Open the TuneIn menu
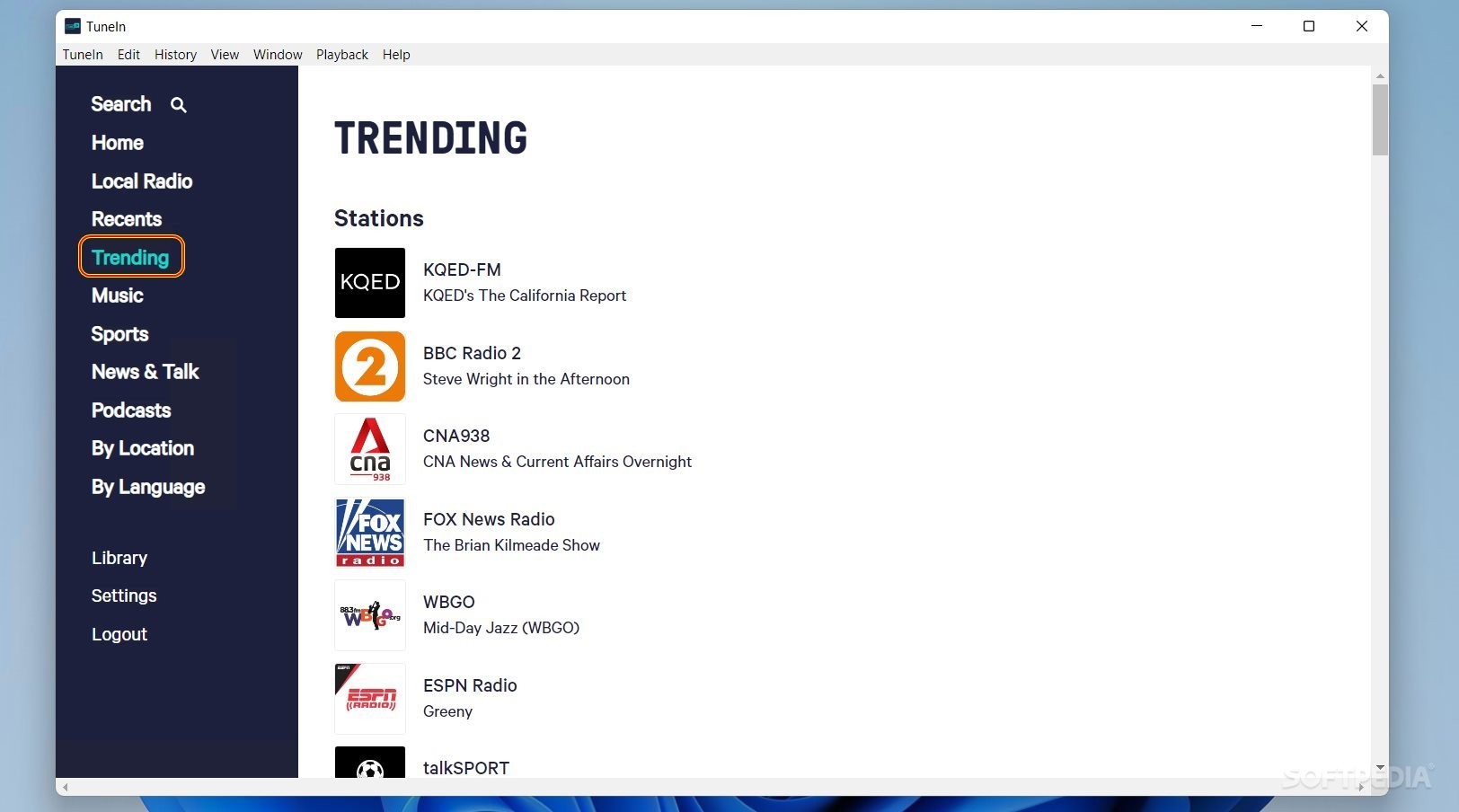Image resolution: width=1459 pixels, height=812 pixels. (x=83, y=55)
